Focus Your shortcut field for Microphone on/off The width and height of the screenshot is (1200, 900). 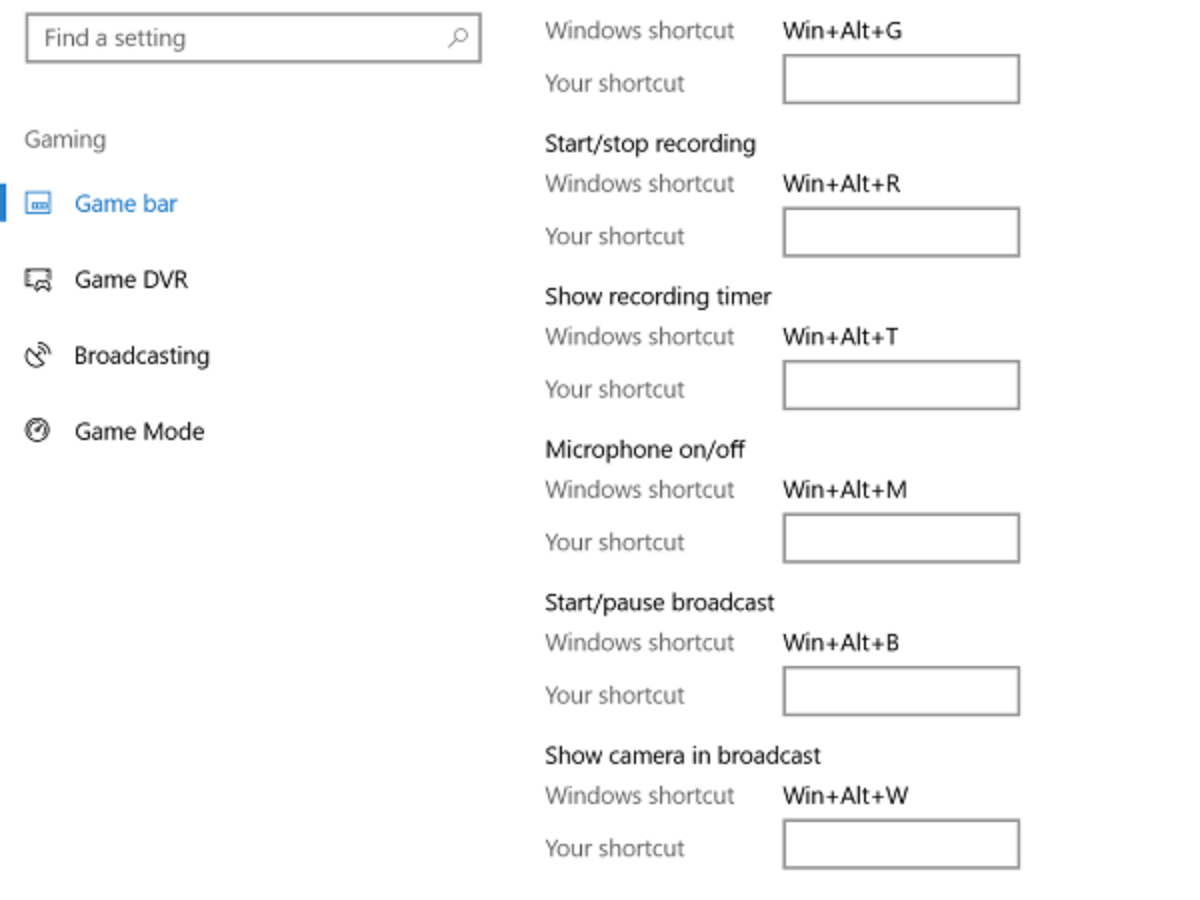tap(901, 539)
